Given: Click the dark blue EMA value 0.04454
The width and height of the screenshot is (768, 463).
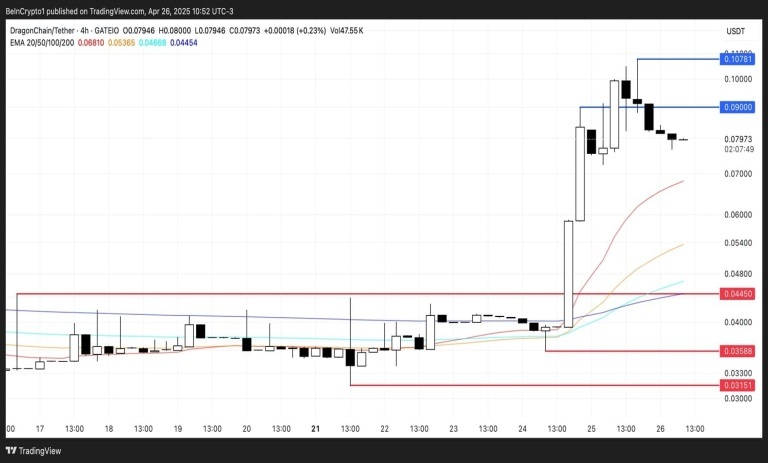Looking at the screenshot, I should (x=184, y=43).
